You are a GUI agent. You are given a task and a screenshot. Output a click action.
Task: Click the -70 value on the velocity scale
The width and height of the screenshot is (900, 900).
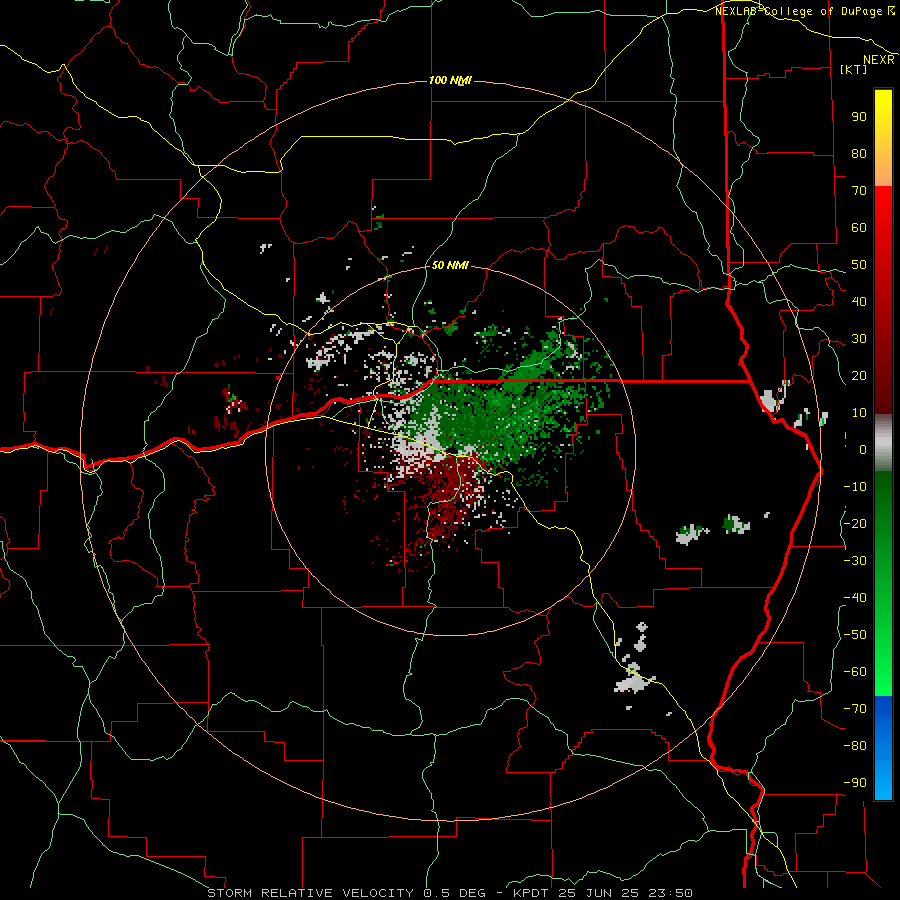(855, 709)
